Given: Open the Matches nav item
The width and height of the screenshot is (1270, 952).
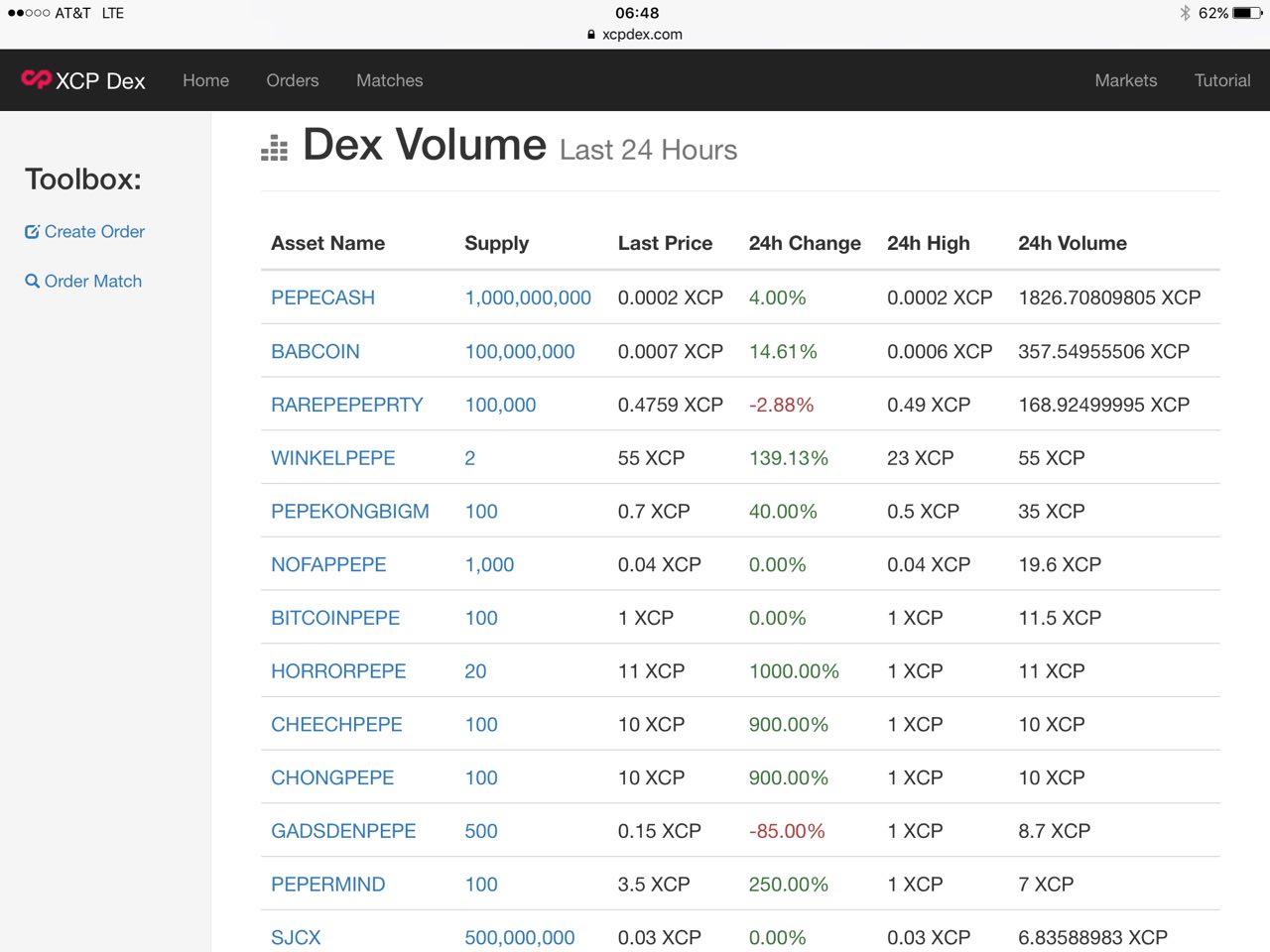Looking at the screenshot, I should (x=390, y=80).
